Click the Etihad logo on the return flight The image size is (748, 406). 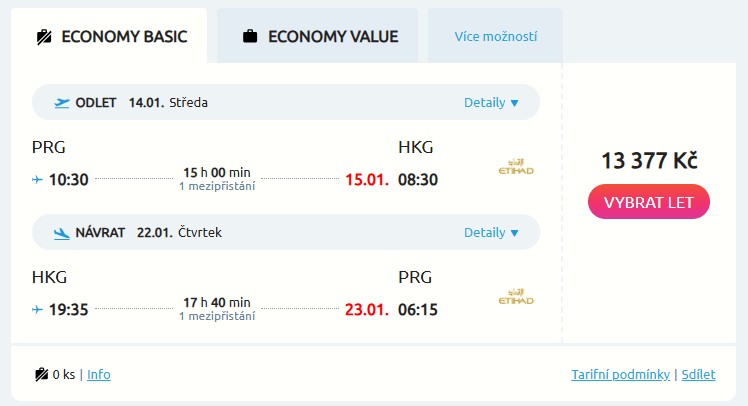pyautogui.click(x=516, y=296)
